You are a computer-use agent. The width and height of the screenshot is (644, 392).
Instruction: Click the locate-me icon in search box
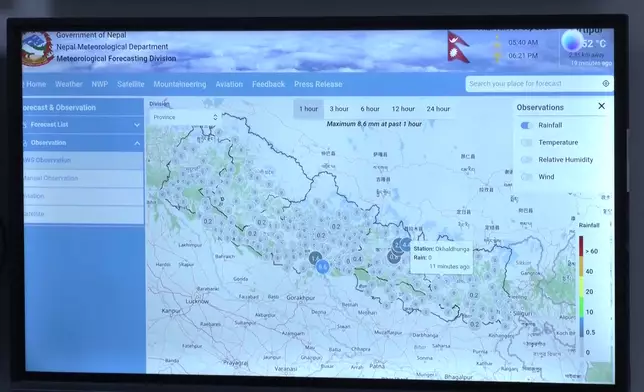point(605,83)
